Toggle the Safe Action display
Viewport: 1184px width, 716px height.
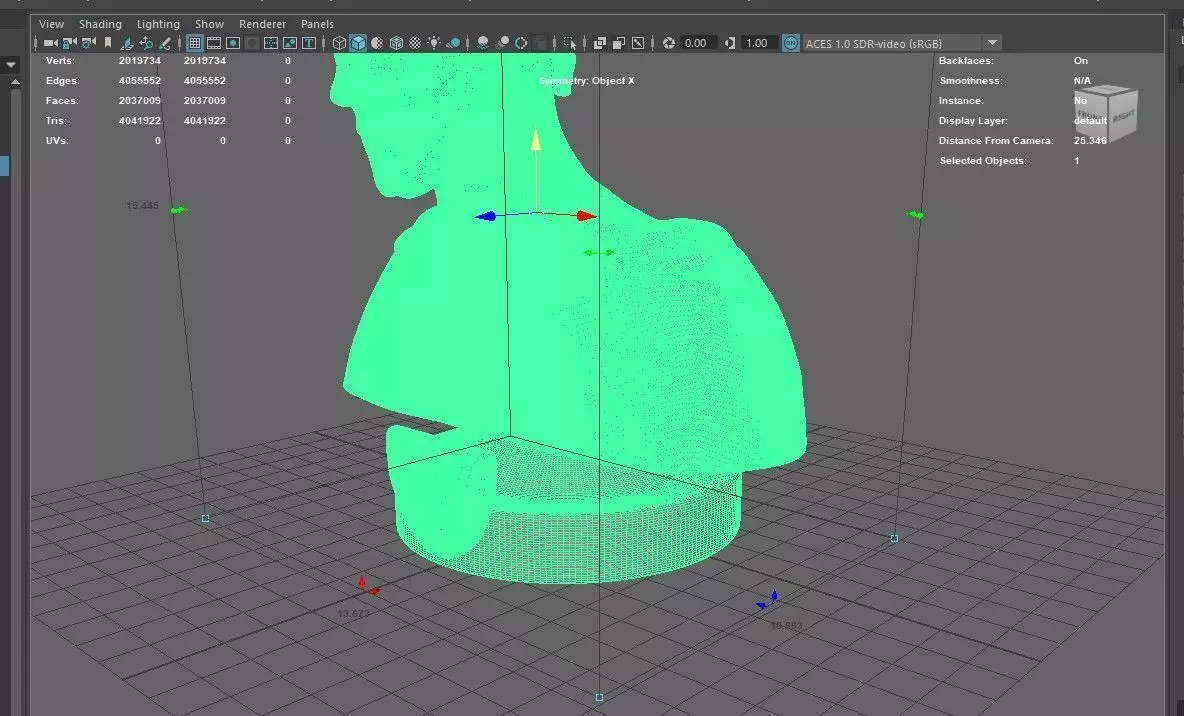click(x=289, y=43)
